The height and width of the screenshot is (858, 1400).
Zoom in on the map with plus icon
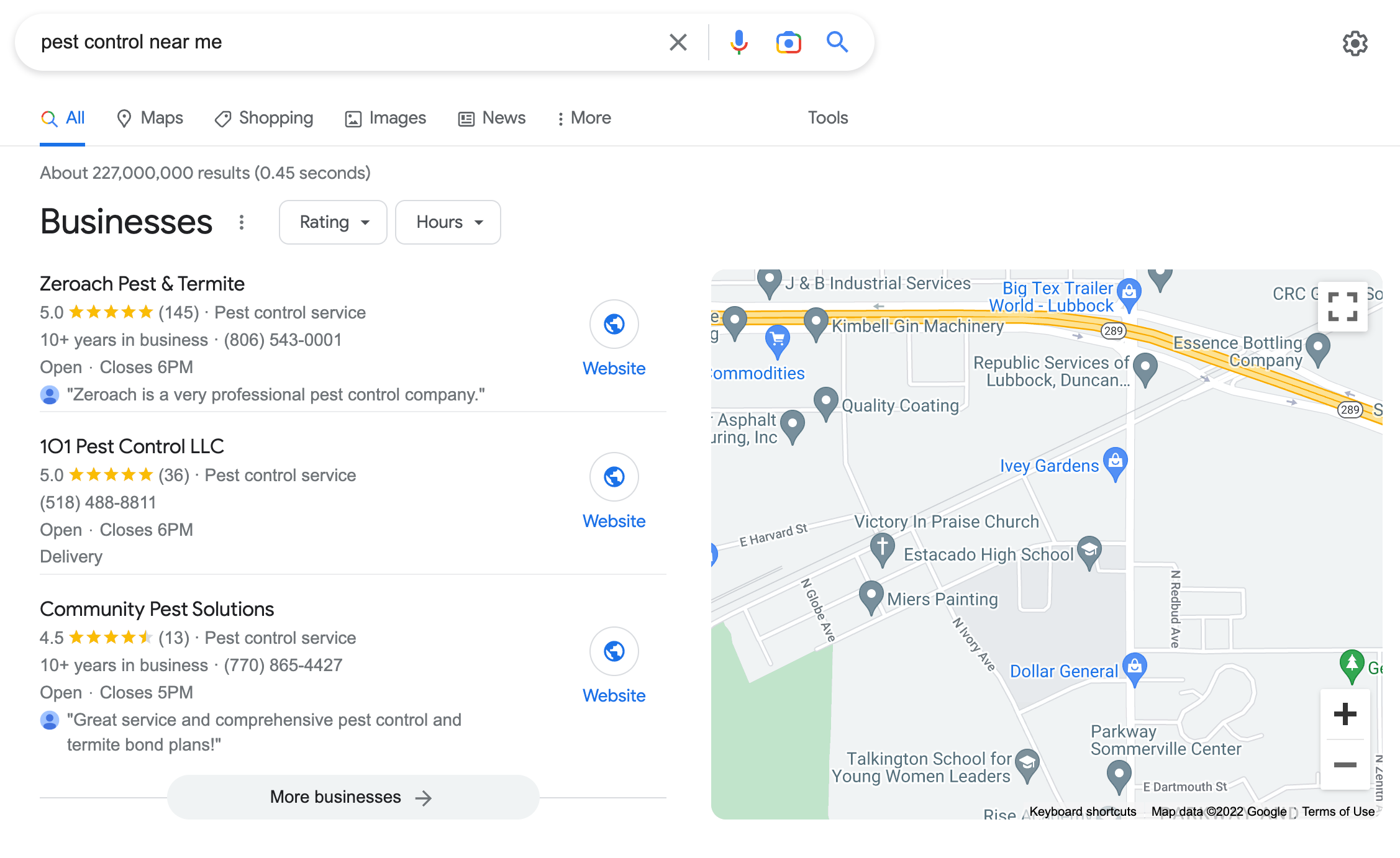(1345, 713)
